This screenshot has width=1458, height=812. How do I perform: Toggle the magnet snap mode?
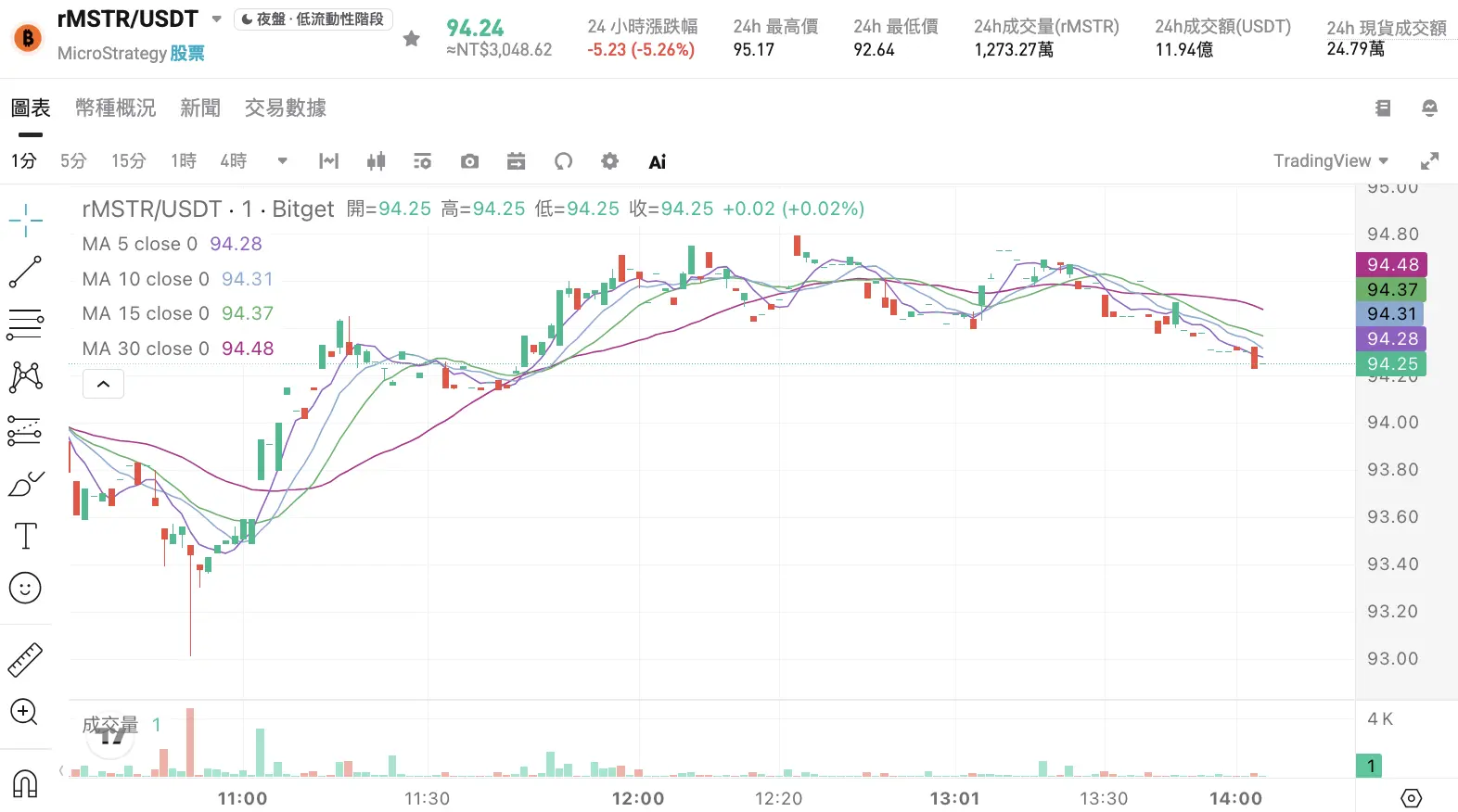coord(25,783)
